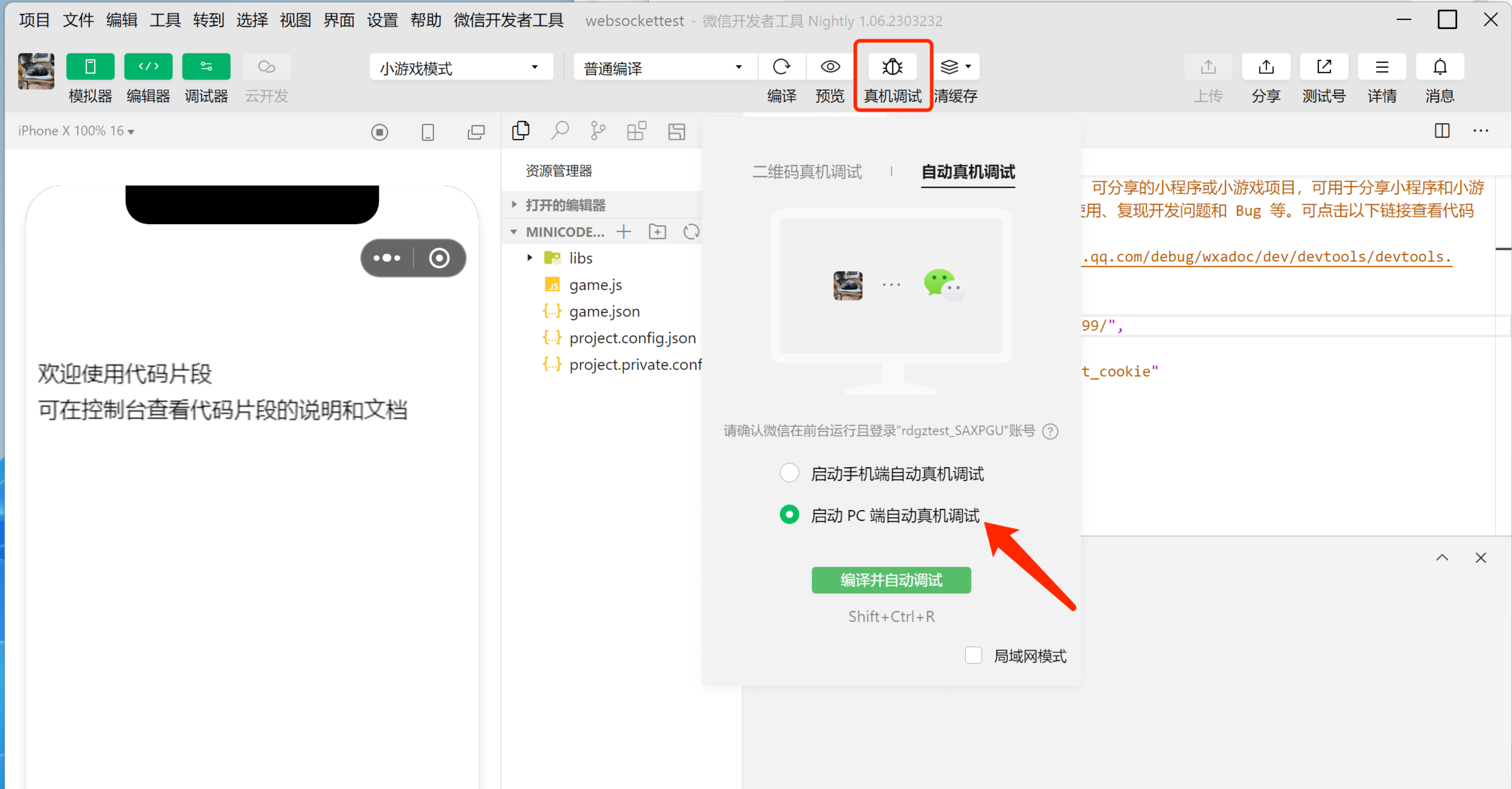Open the explorer files icon
The width and height of the screenshot is (1512, 789).
(x=520, y=131)
